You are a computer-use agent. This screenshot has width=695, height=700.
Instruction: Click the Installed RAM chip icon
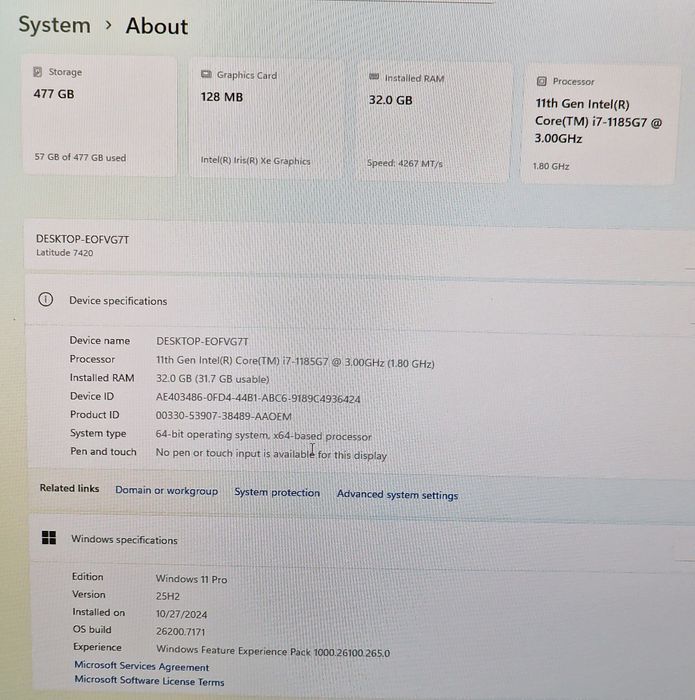click(x=374, y=77)
